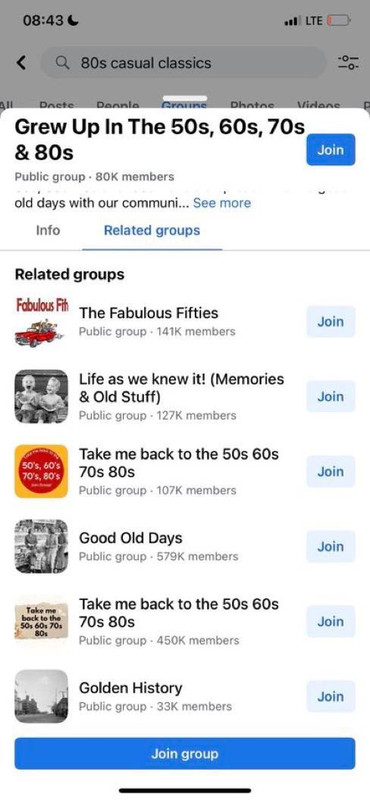Expand description with See more
Viewport: 370px width, 800px height.
pos(222,203)
